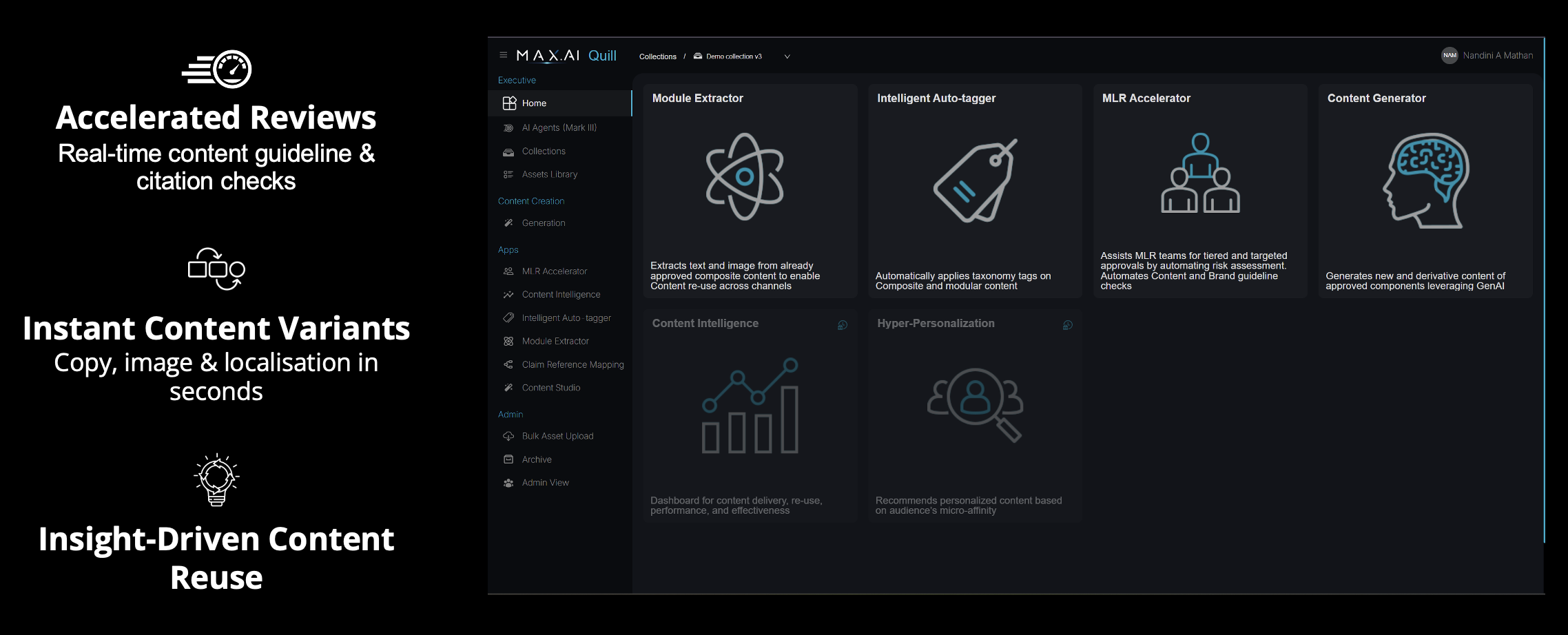Click the Nandini A Mathan username
This screenshot has width=1568, height=635.
[x=1498, y=56]
